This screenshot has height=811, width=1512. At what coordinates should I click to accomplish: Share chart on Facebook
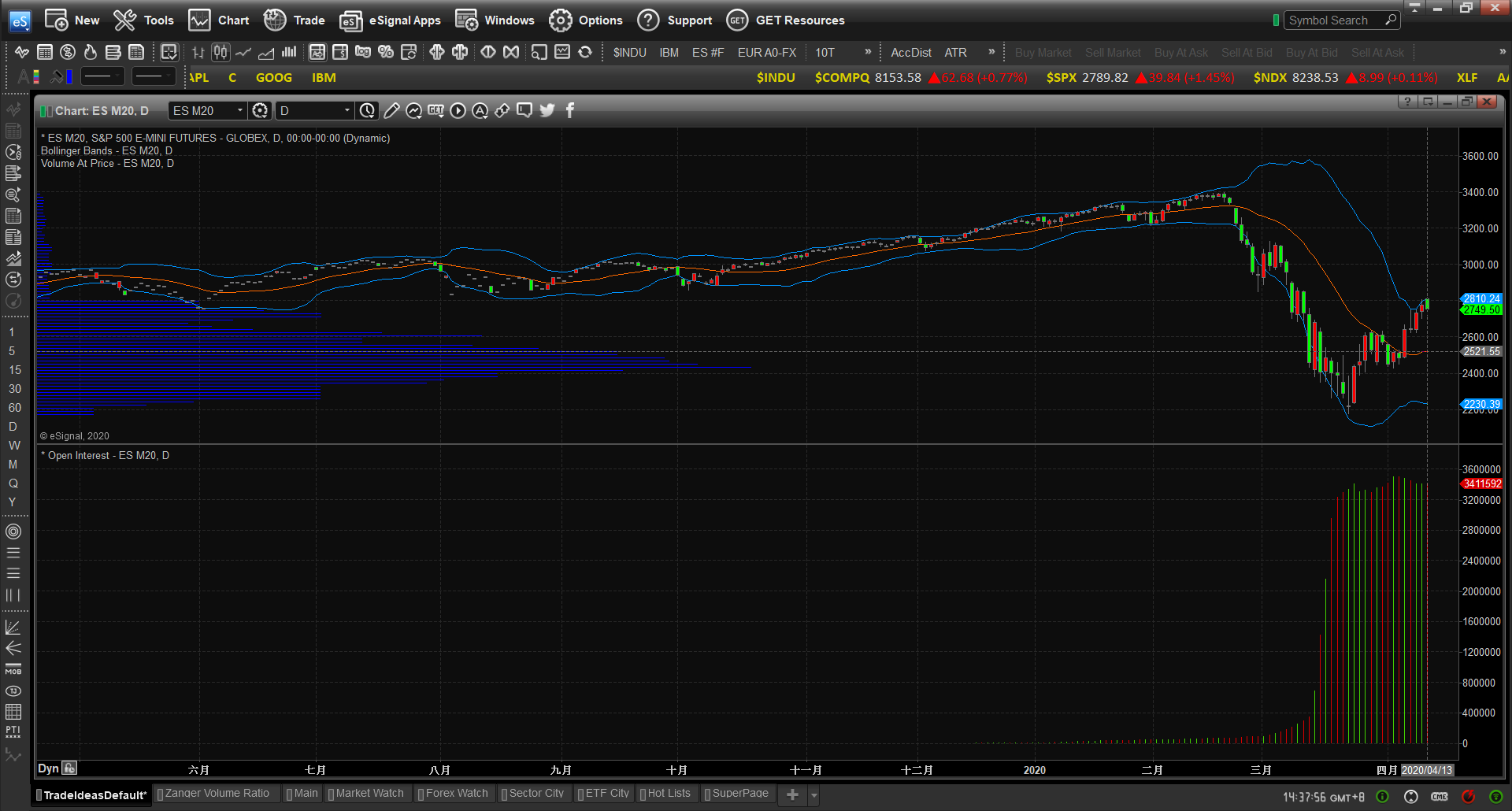click(570, 110)
